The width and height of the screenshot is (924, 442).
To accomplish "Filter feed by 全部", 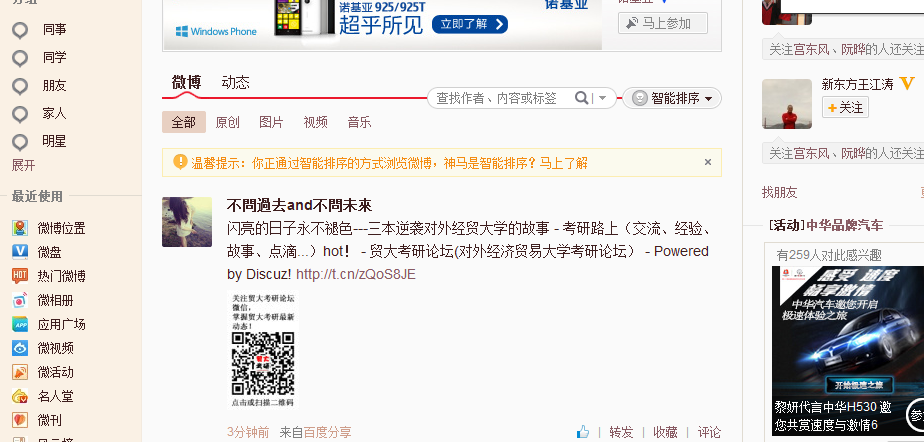I will [x=184, y=122].
